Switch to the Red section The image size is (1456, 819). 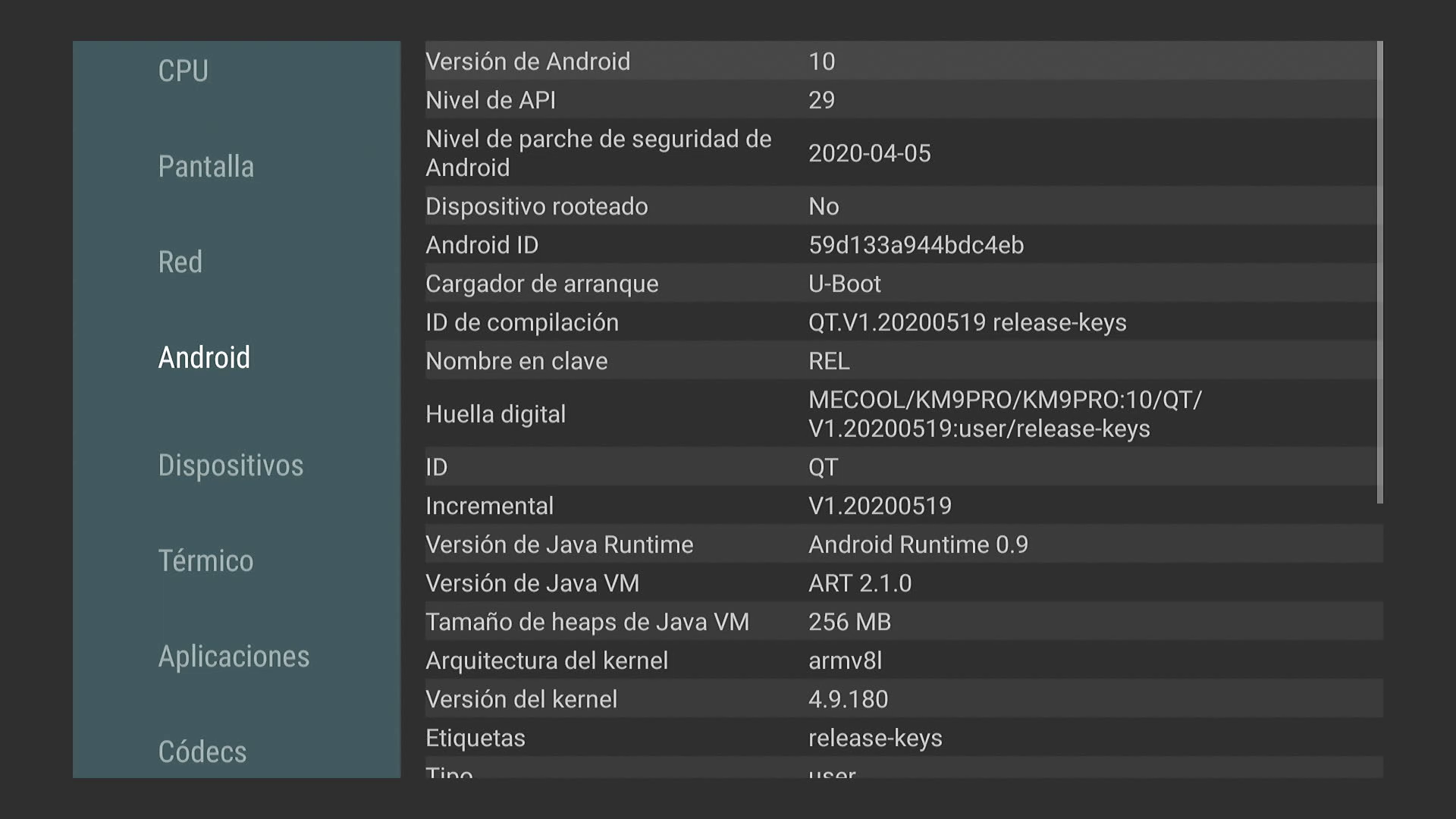(x=180, y=262)
